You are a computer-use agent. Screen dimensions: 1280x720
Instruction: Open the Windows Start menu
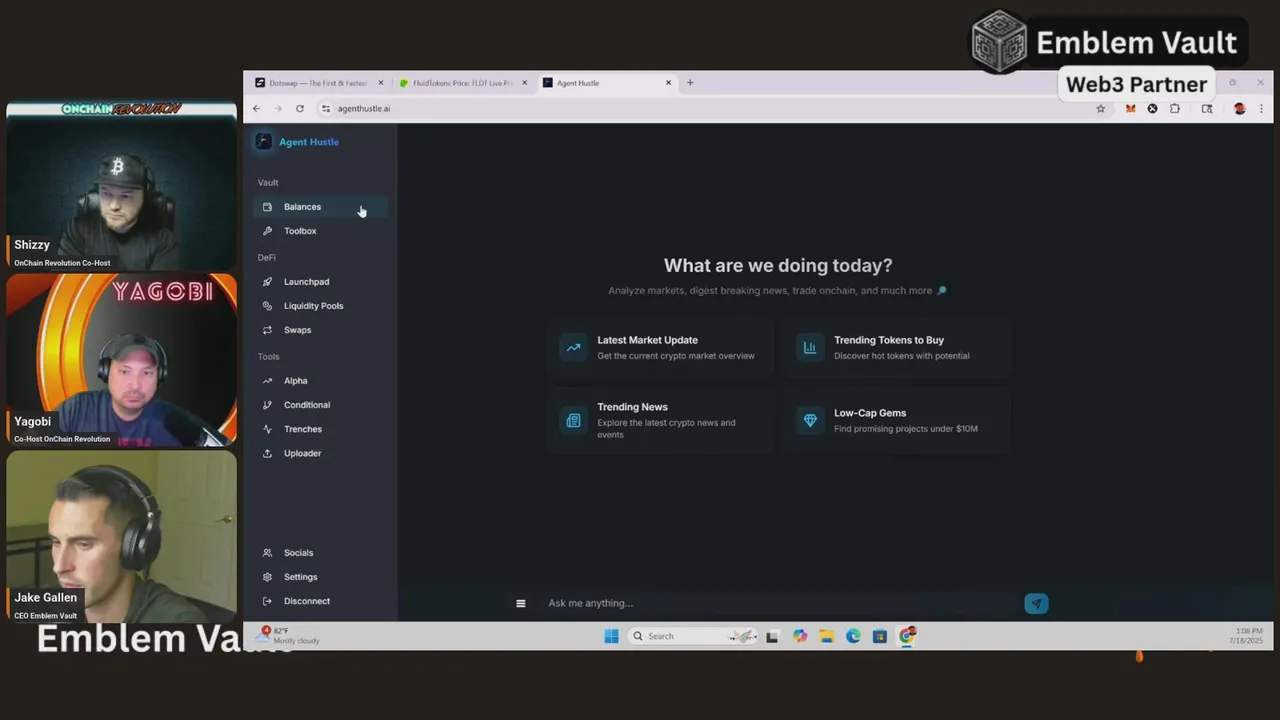pos(611,636)
